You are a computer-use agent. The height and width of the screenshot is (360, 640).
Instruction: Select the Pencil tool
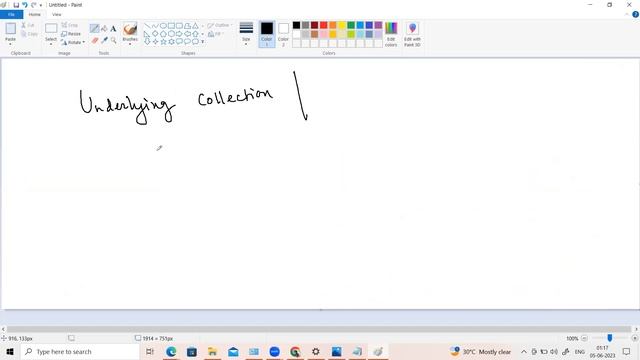coord(94,28)
